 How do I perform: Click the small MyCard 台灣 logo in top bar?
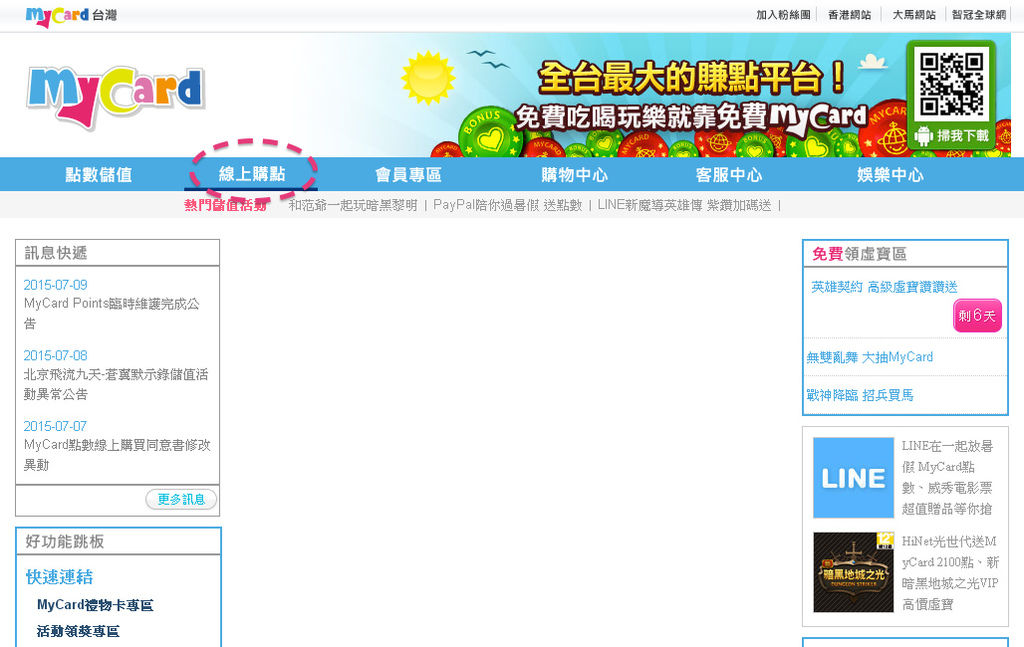point(71,16)
